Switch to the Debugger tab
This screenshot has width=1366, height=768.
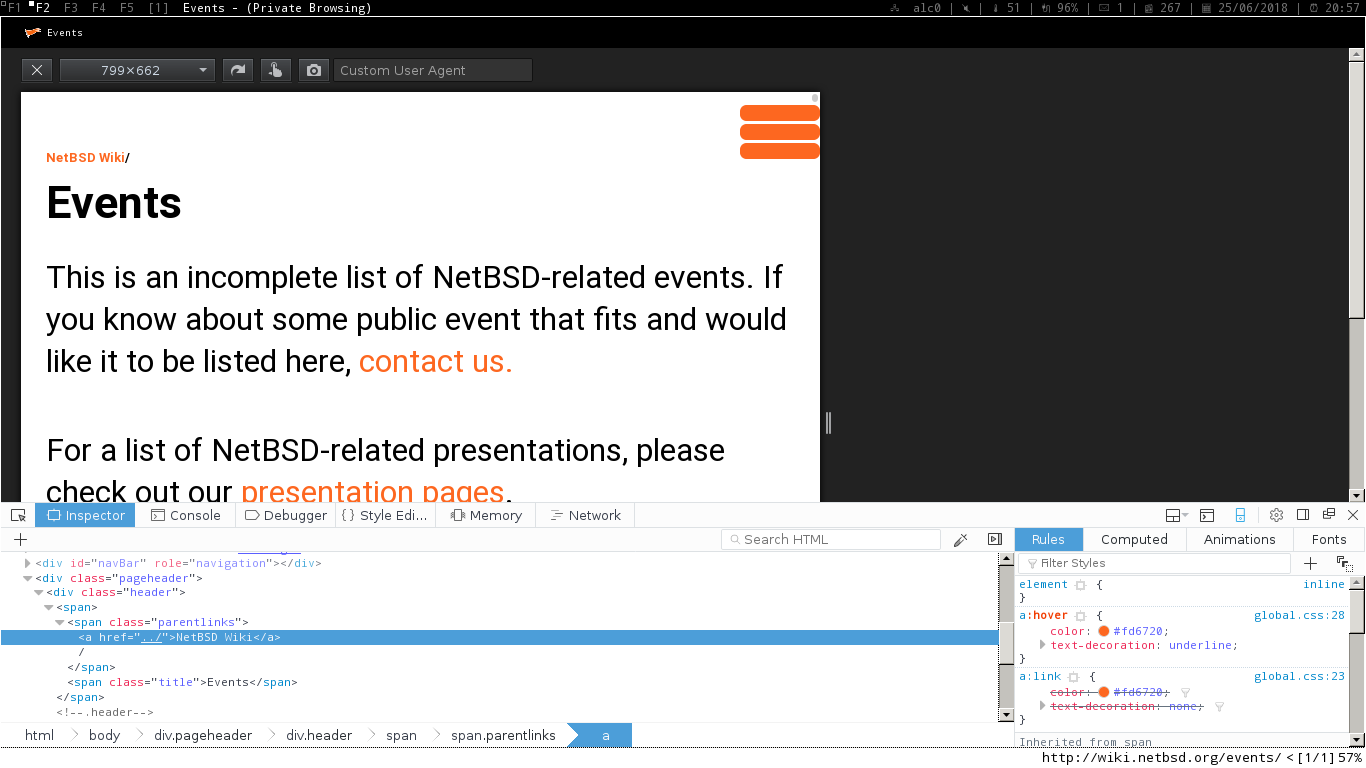pos(285,515)
